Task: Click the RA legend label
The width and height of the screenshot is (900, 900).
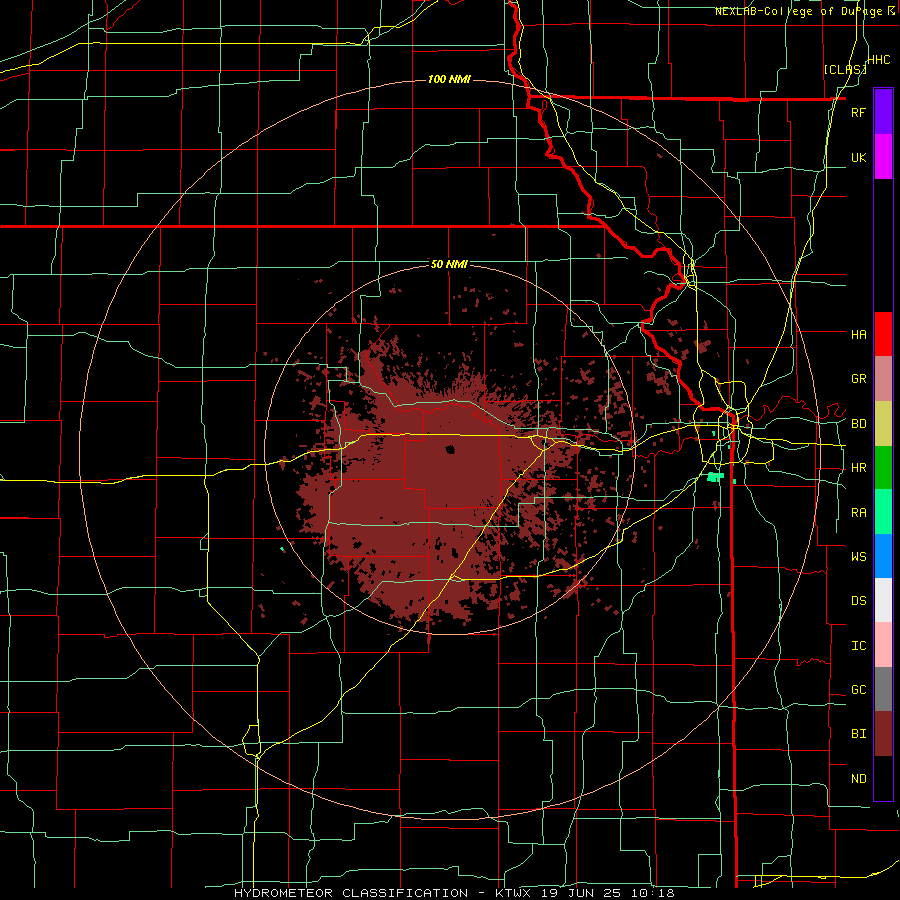Action: [858, 513]
